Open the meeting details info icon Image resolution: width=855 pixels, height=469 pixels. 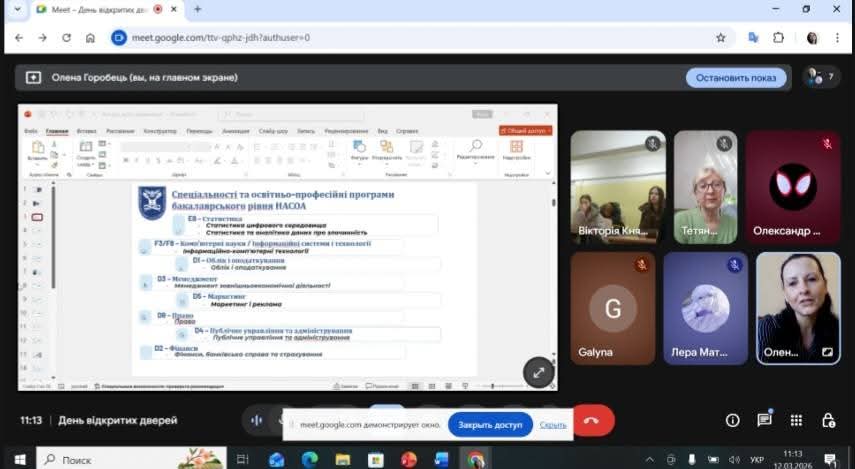pyautogui.click(x=733, y=421)
